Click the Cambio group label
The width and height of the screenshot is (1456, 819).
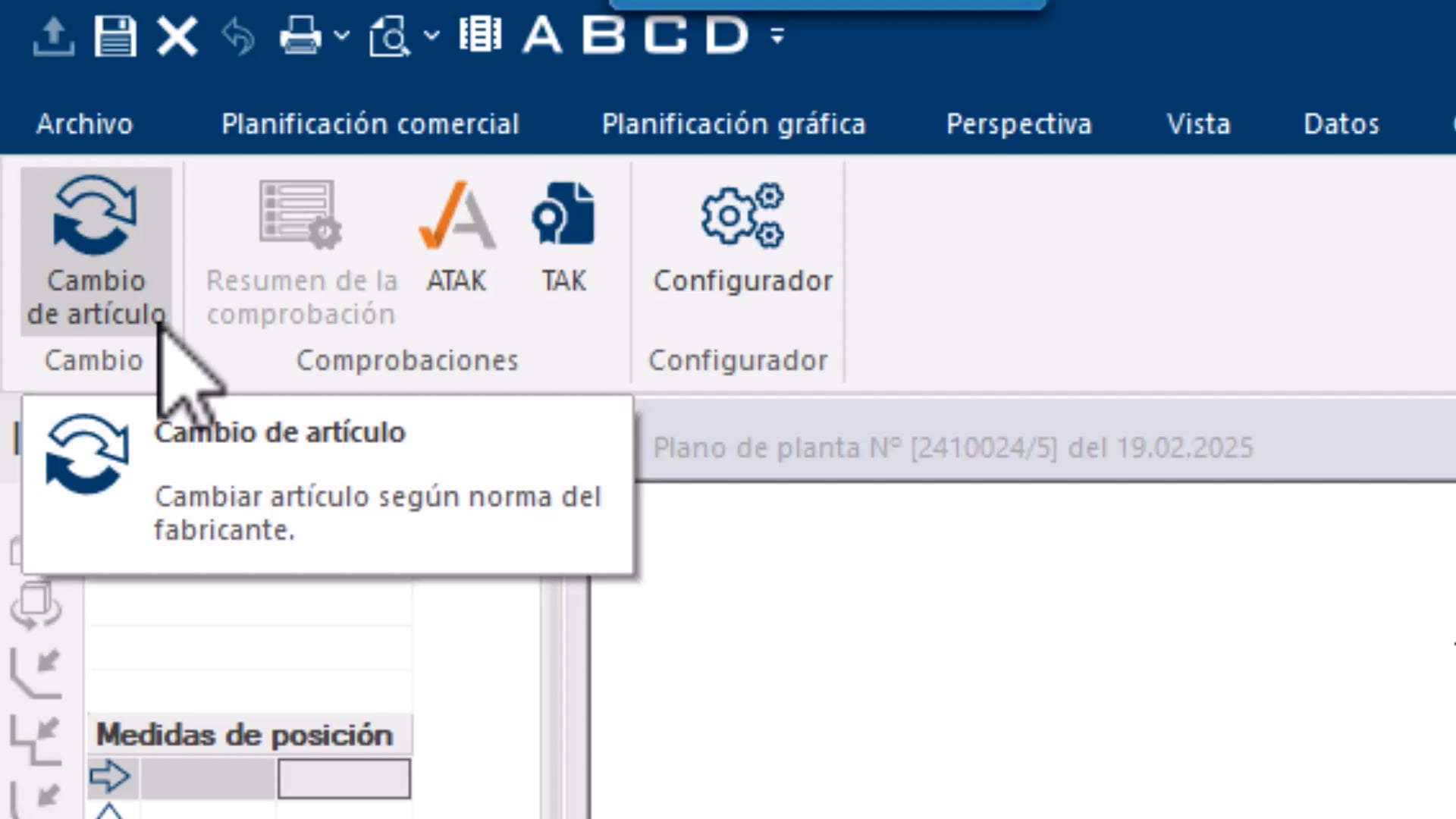93,360
